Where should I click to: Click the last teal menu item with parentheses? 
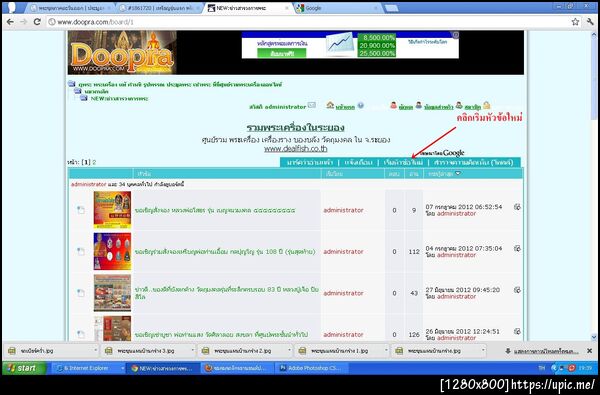[x=473, y=162]
